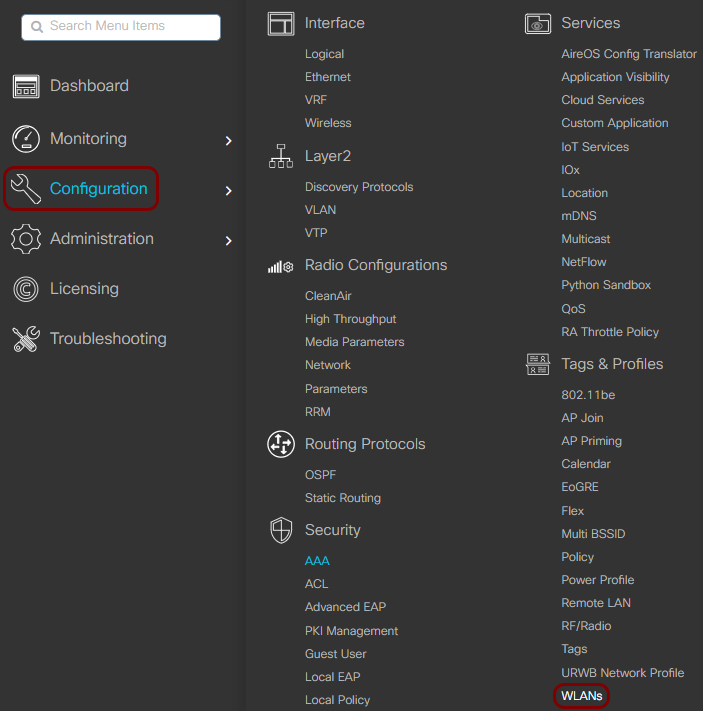The height and width of the screenshot is (711, 703).
Task: Click the Routing Protocols arrows icon
Action: 281,444
